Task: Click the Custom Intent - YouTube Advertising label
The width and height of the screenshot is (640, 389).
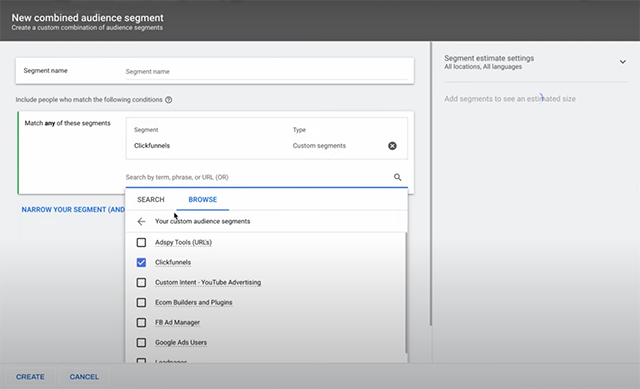Action: coord(208,282)
